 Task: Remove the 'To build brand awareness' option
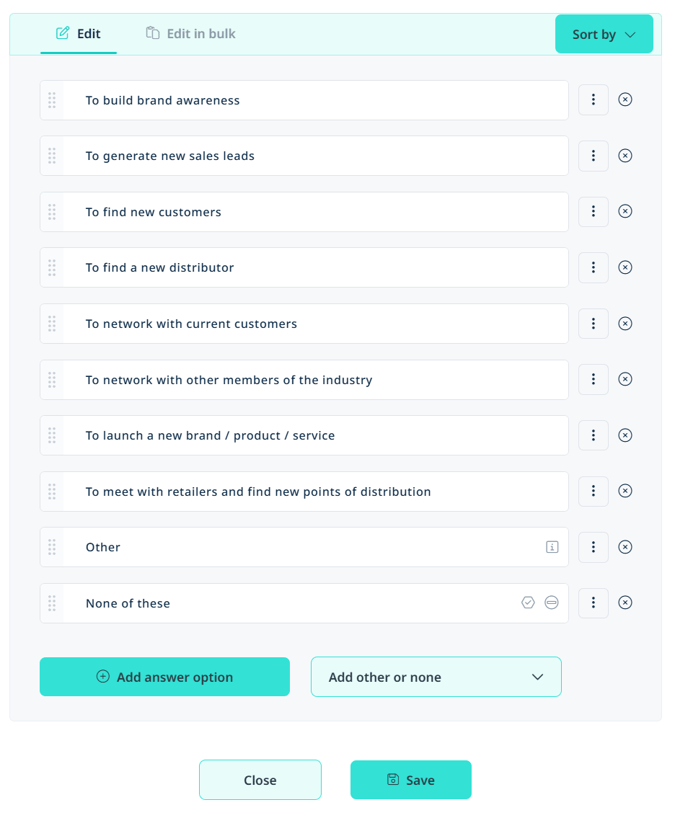625,100
